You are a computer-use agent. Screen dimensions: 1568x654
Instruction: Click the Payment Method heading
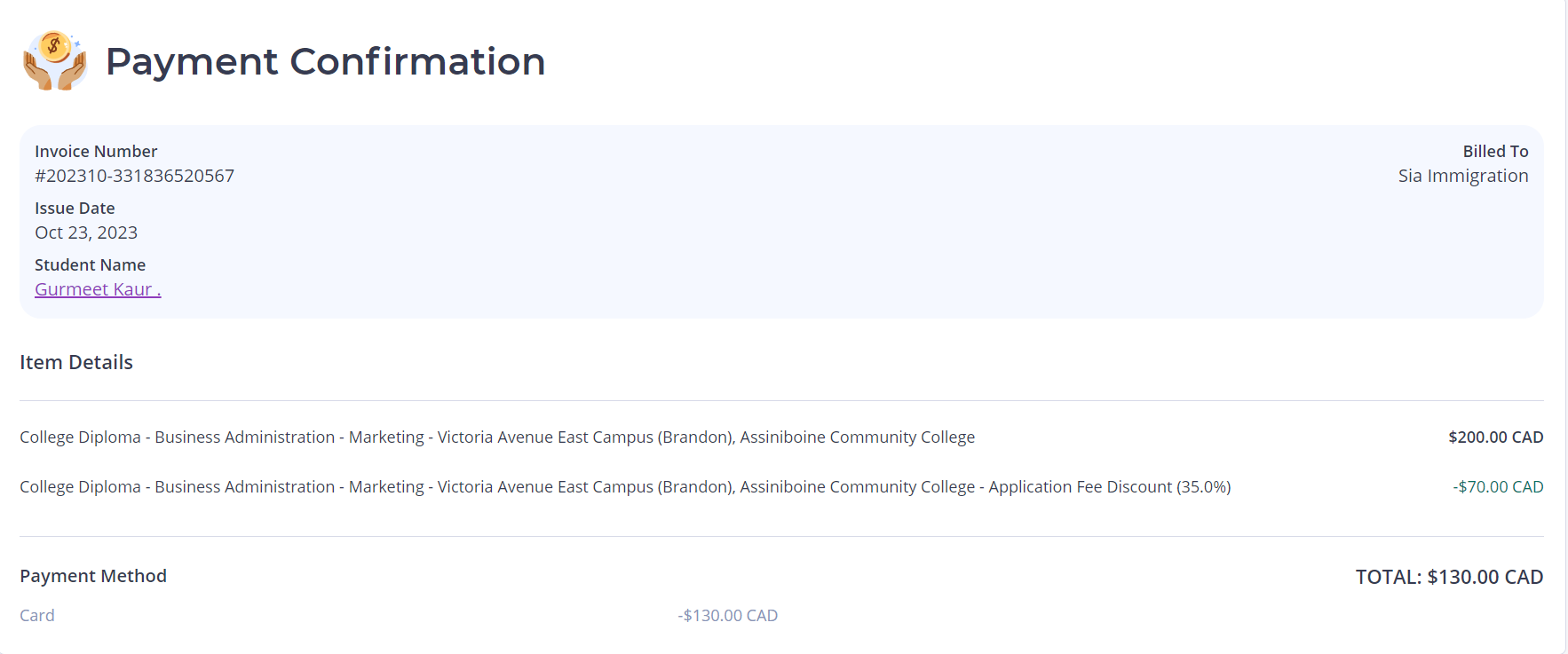93,576
